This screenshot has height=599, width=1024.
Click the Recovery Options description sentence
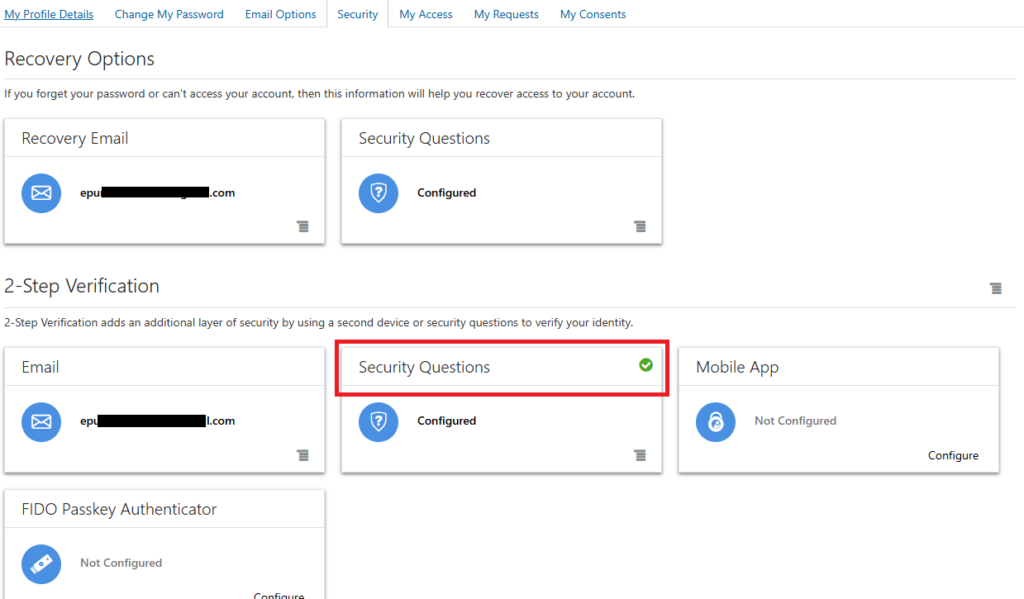tap(319, 93)
